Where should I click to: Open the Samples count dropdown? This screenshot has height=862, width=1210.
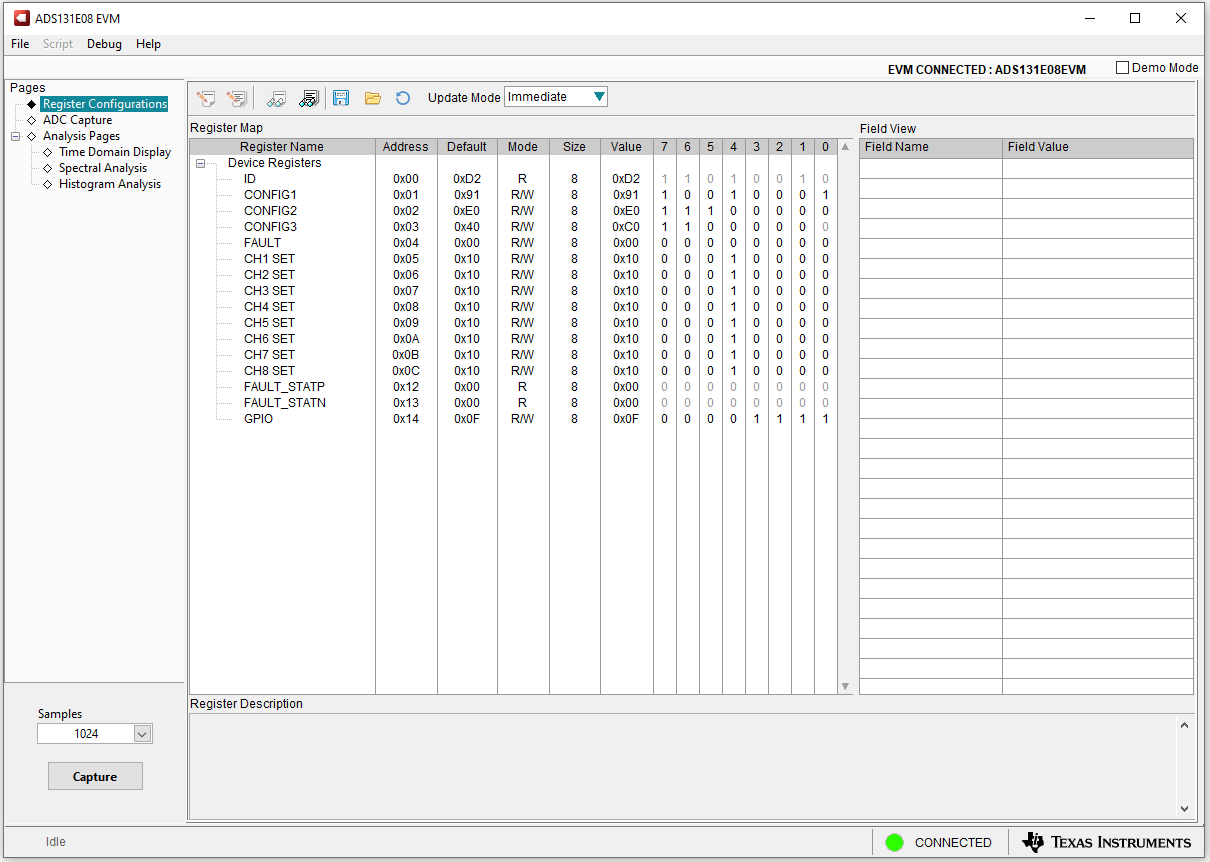142,734
